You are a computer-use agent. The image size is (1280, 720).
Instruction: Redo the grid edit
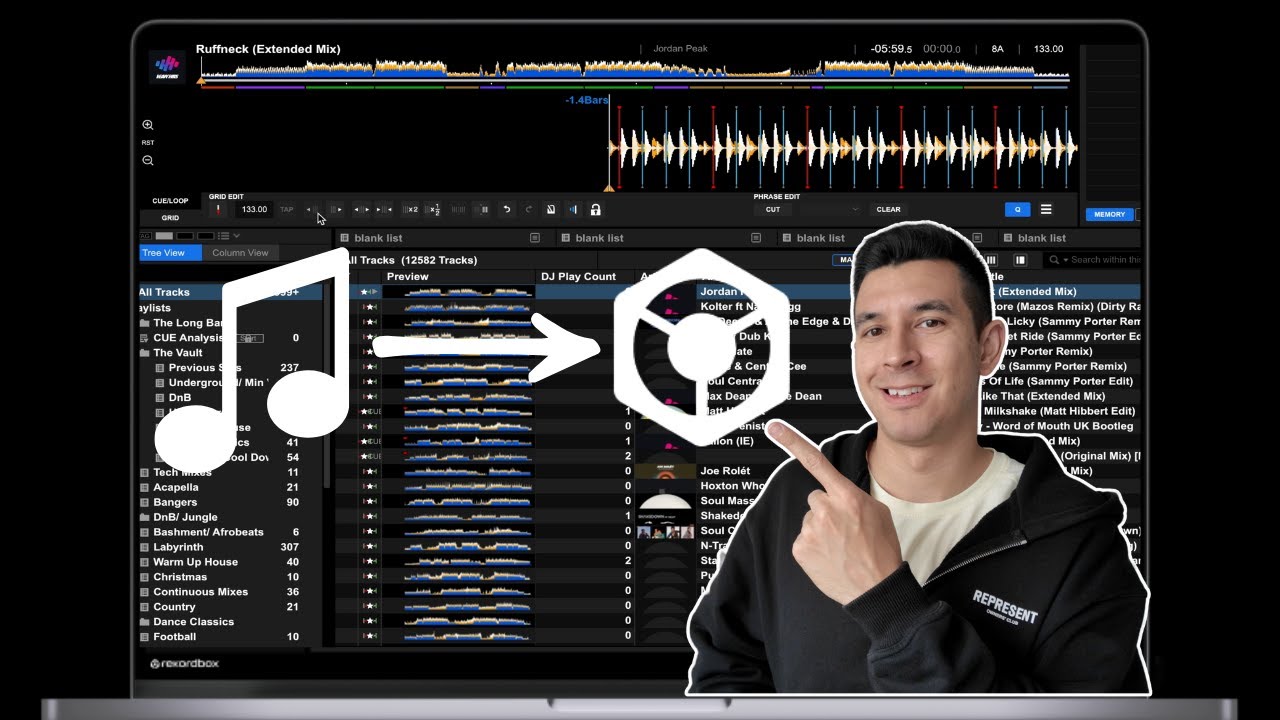(x=529, y=209)
